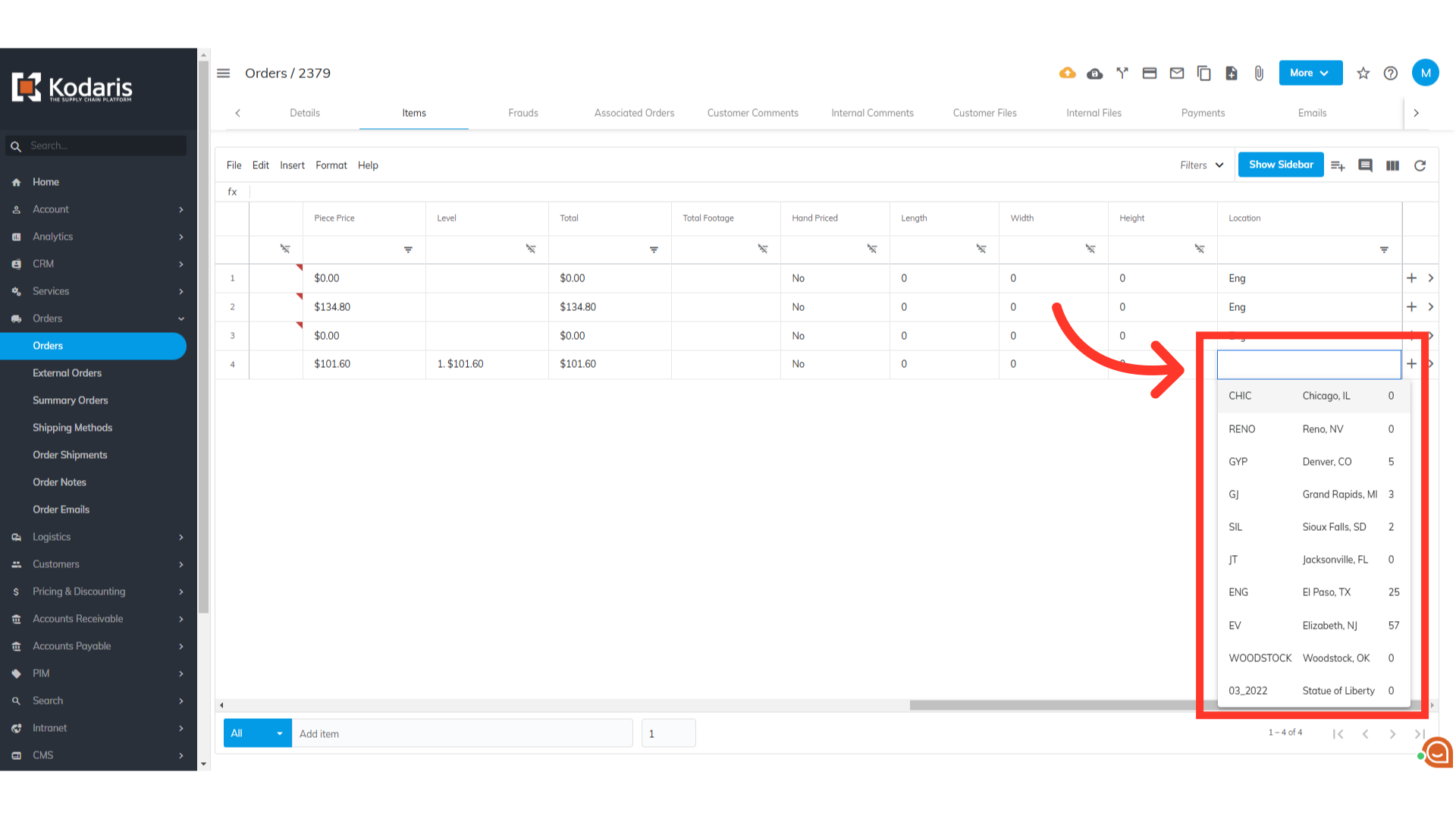Open the Format menu
This screenshot has height=819, width=1456.
(x=331, y=165)
